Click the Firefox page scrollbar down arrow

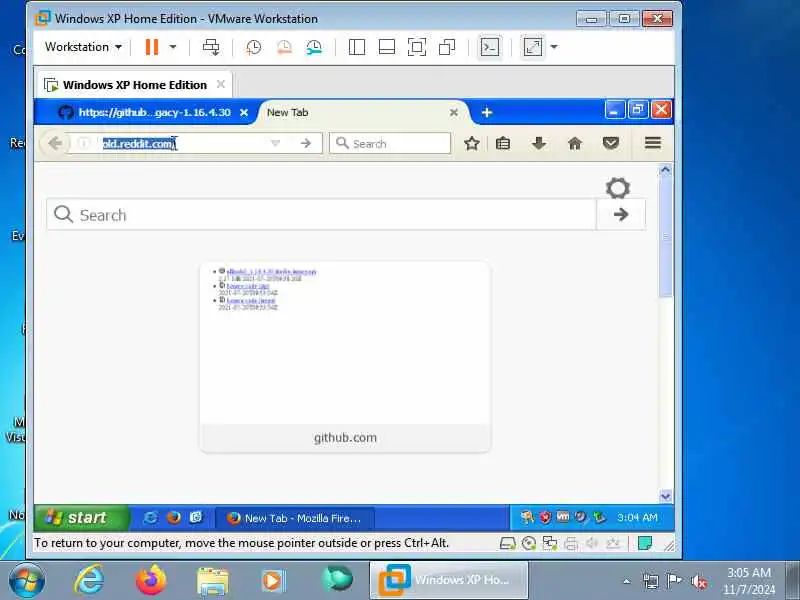(x=665, y=496)
